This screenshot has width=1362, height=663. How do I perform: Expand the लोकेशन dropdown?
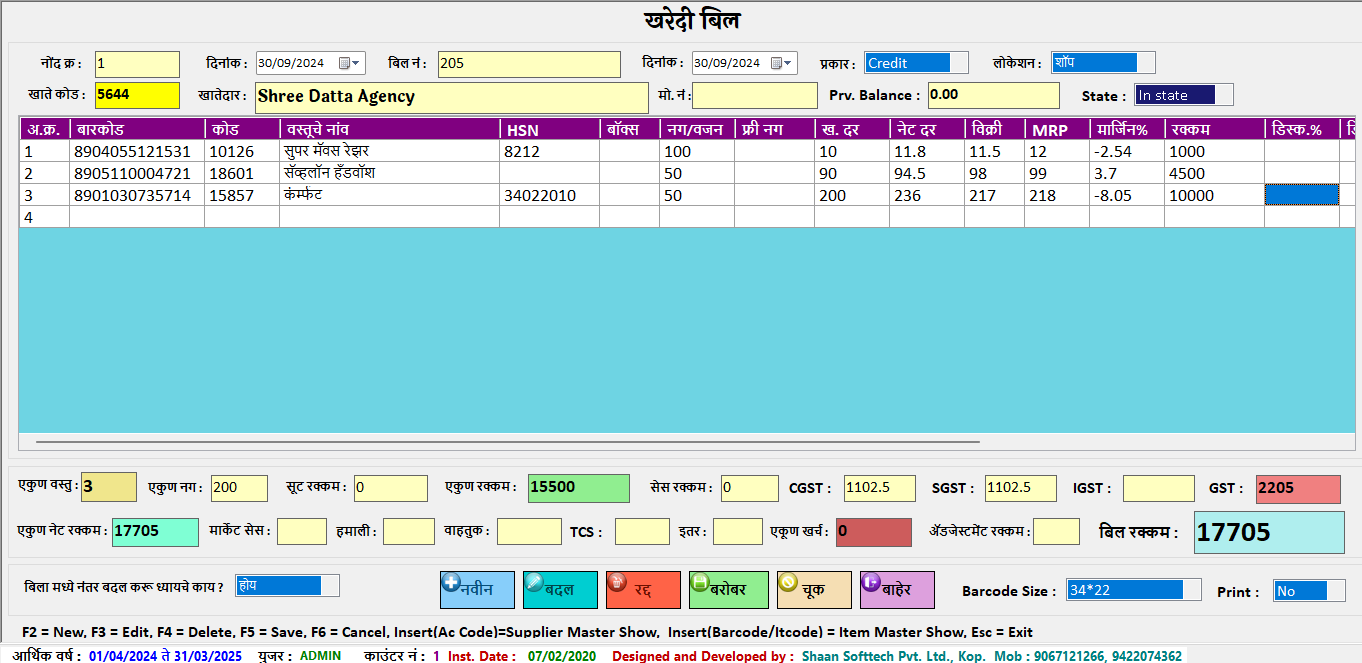pos(1146,63)
